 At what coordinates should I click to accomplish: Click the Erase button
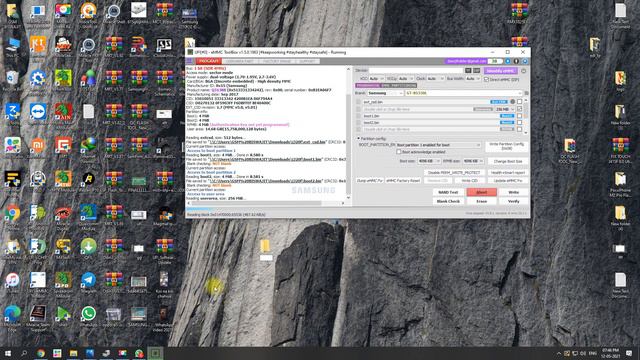pos(482,201)
